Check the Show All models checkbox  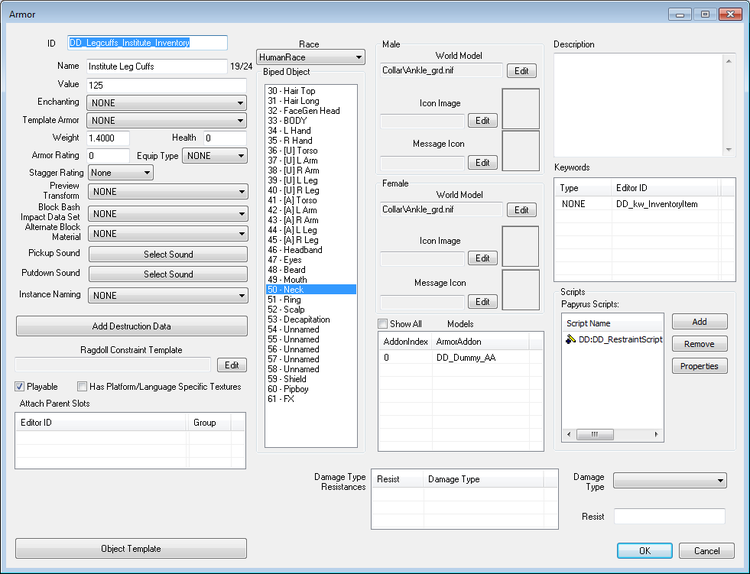(383, 324)
